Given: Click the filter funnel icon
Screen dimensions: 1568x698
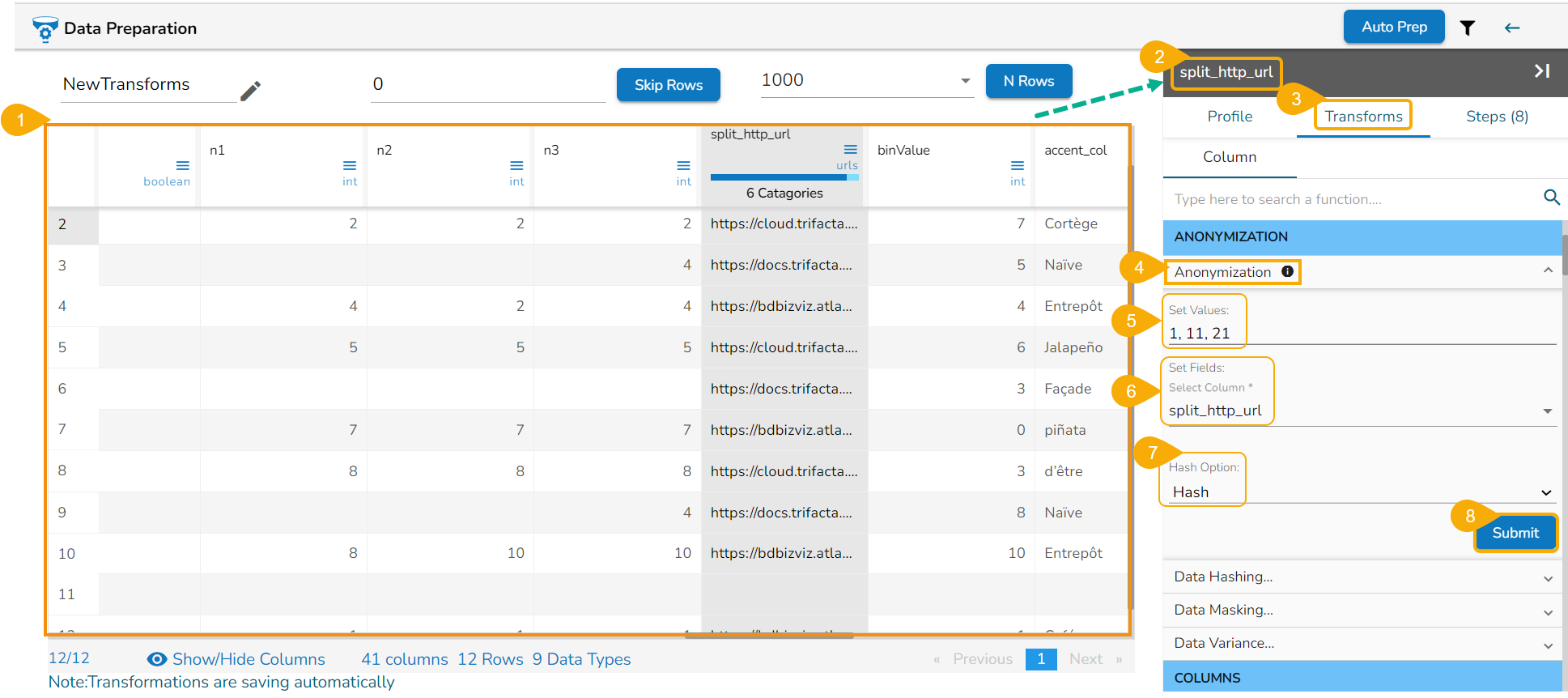Looking at the screenshot, I should pos(1467,28).
